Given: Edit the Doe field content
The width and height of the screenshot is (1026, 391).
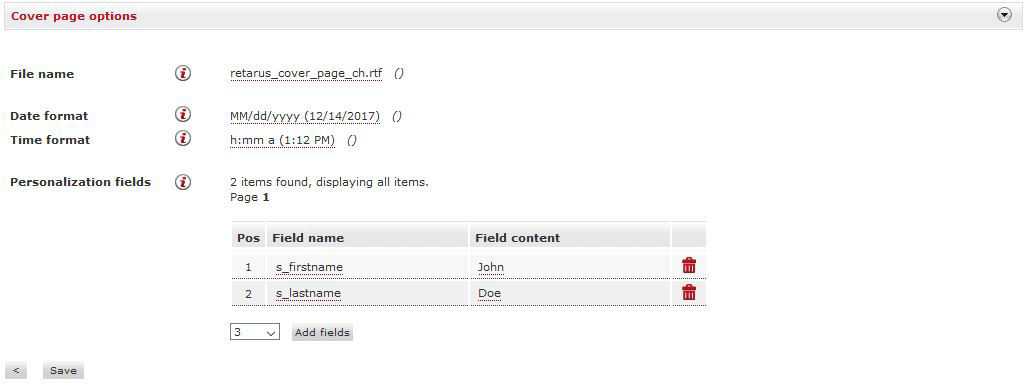Looking at the screenshot, I should pos(489,293).
